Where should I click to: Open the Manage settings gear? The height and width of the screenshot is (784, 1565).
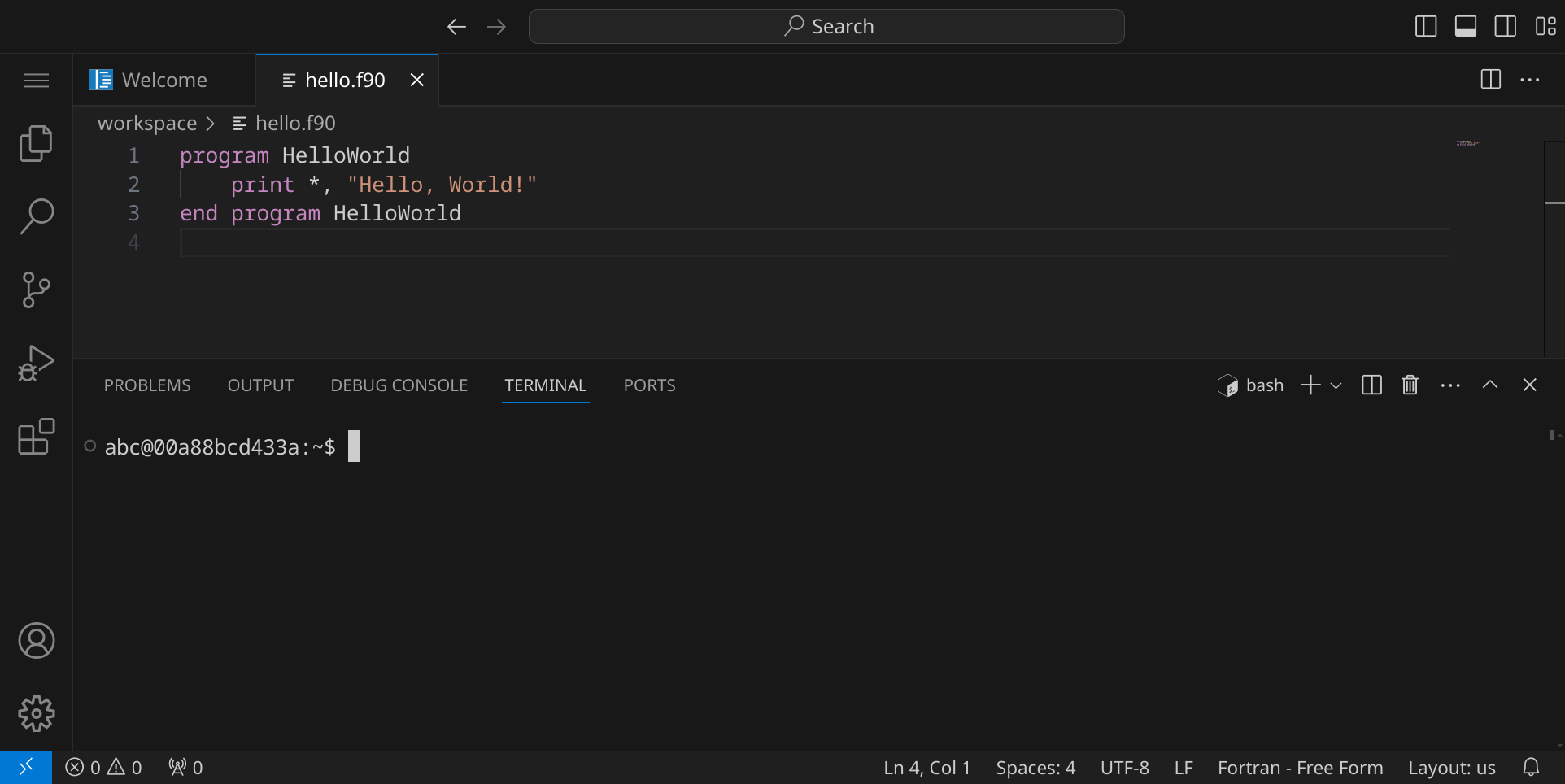pos(36,714)
